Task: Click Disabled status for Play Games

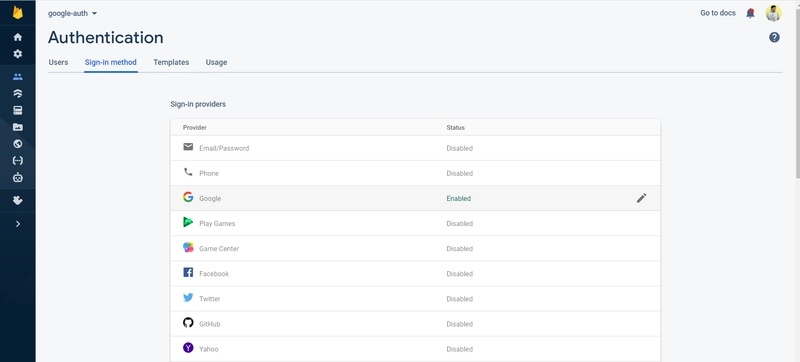Action: coord(460,223)
